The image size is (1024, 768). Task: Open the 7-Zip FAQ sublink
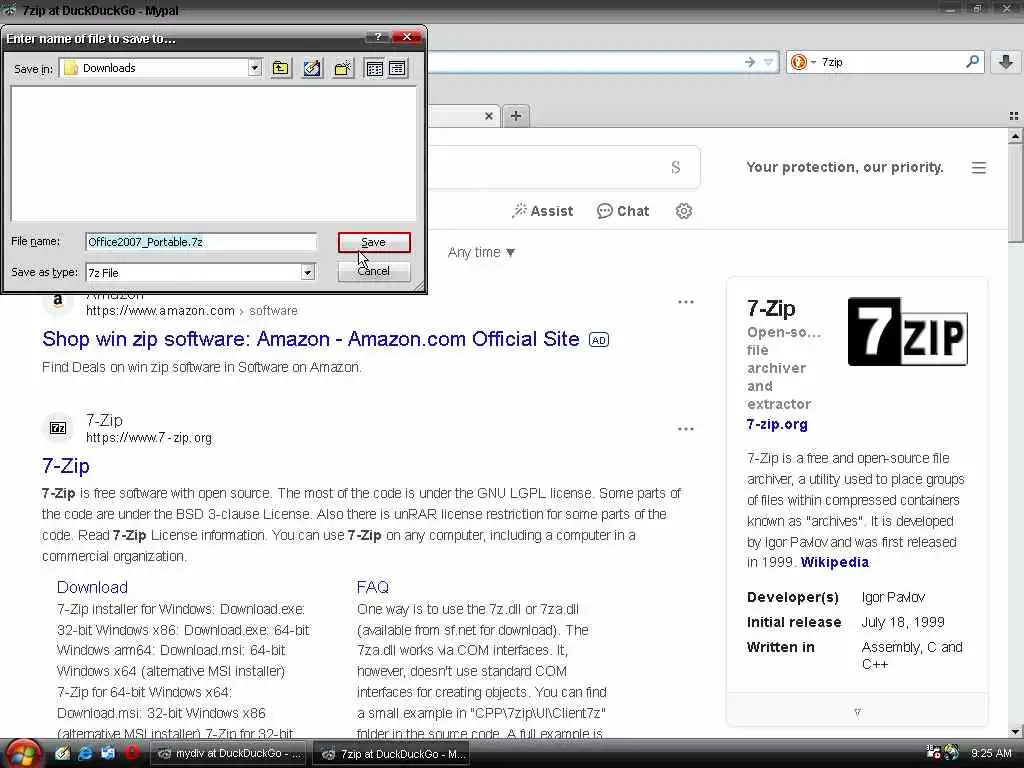373,587
